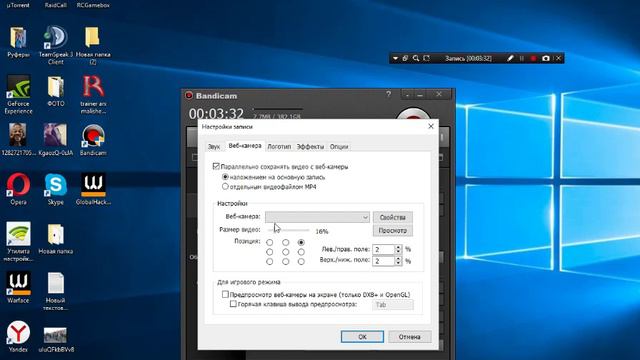The image size is (640, 360).
Task: Choose bottom-right webcam position radio
Action: click(301, 261)
